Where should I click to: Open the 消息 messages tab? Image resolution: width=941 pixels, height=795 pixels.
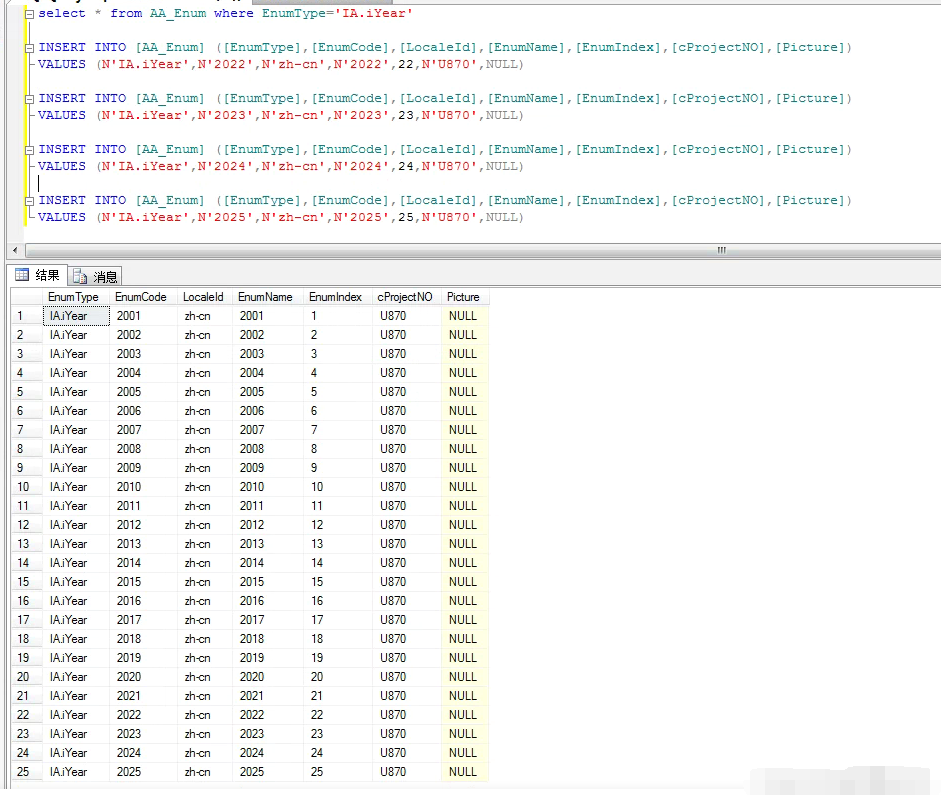click(95, 277)
